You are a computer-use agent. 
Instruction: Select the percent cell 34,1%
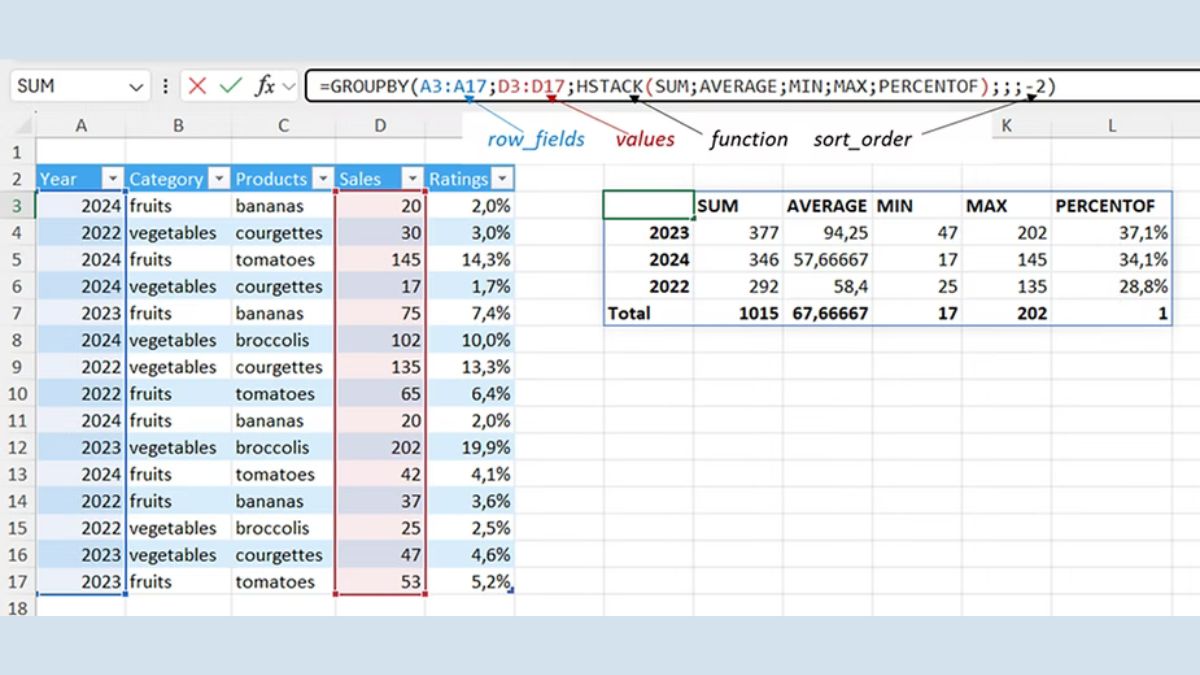click(x=1111, y=260)
